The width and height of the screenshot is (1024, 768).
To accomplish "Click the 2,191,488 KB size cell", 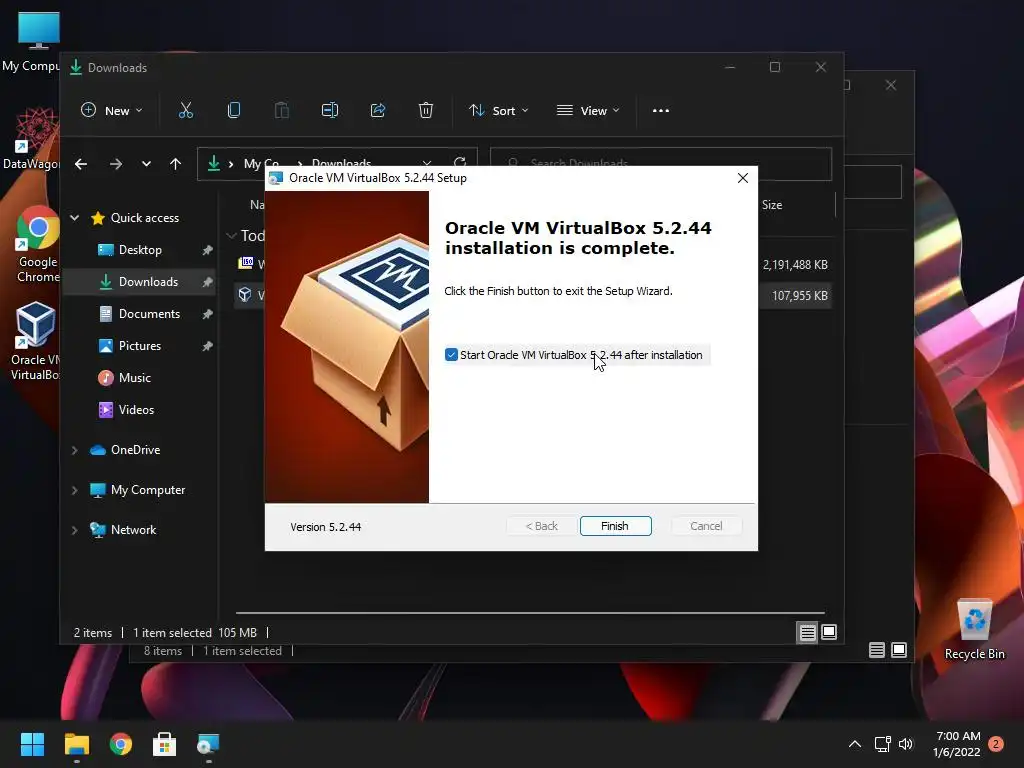I will point(795,264).
